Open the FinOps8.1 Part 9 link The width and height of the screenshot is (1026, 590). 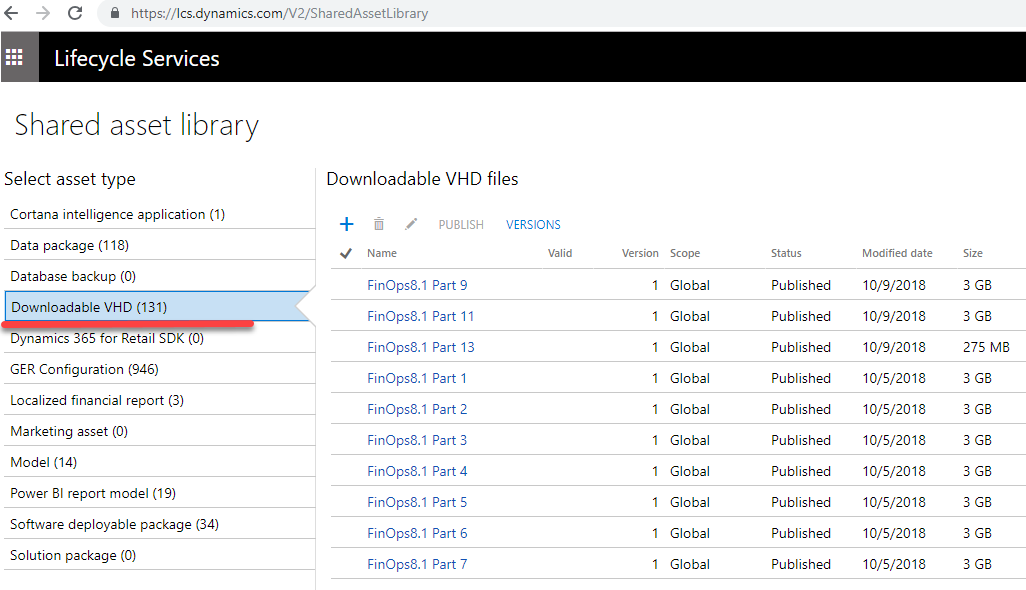(417, 285)
